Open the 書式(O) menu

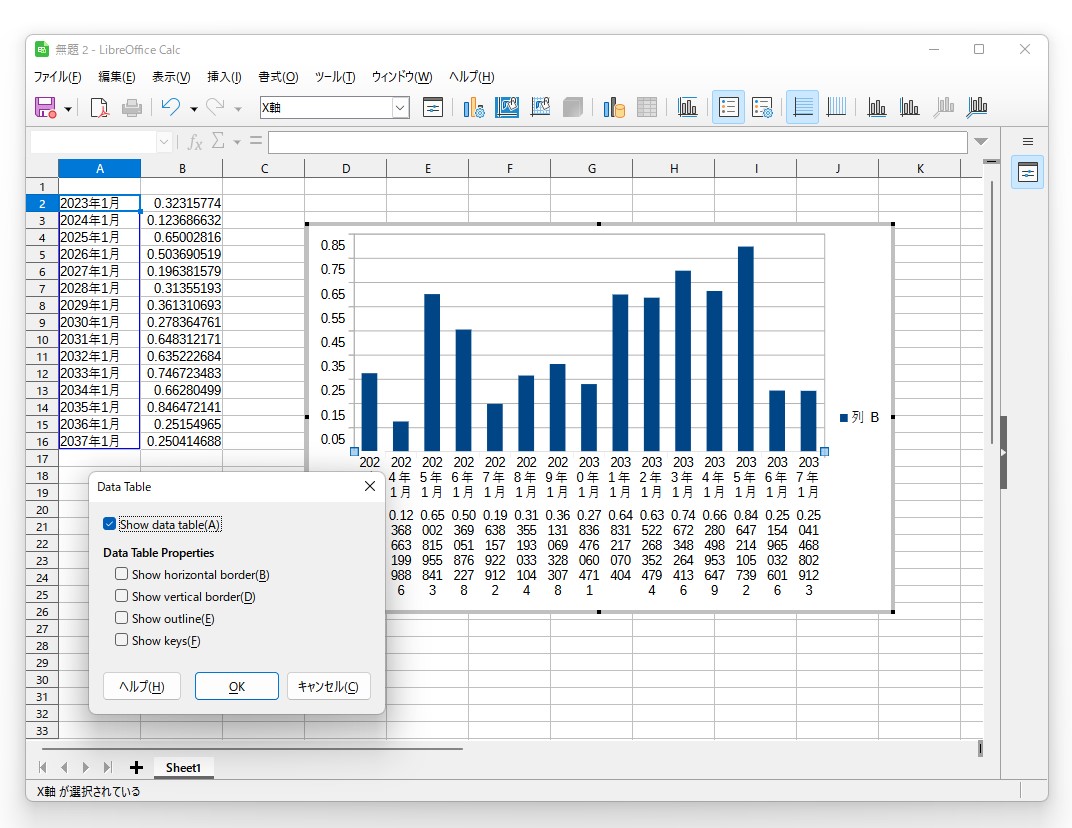tap(278, 77)
